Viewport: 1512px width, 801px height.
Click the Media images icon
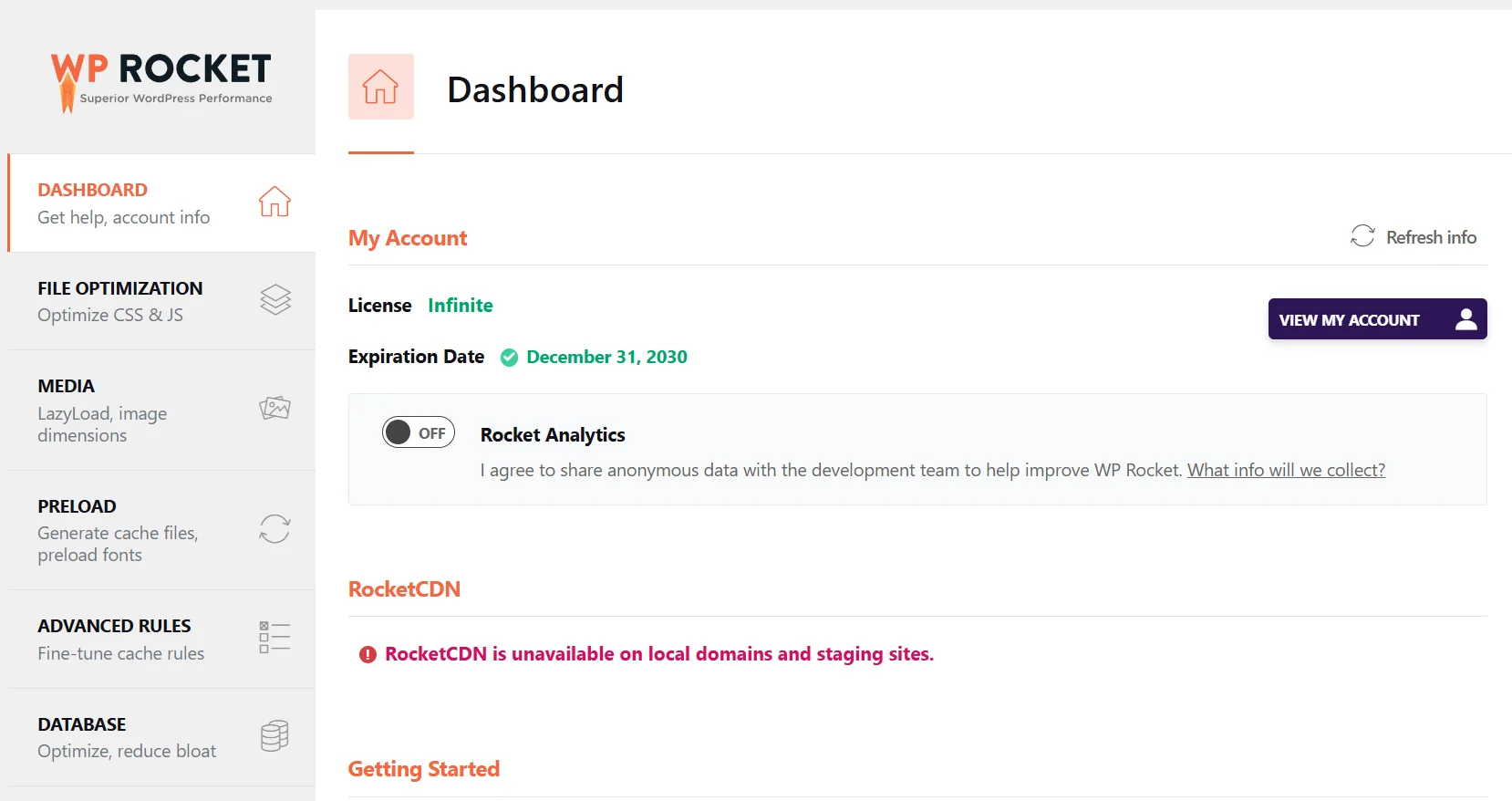[274, 408]
